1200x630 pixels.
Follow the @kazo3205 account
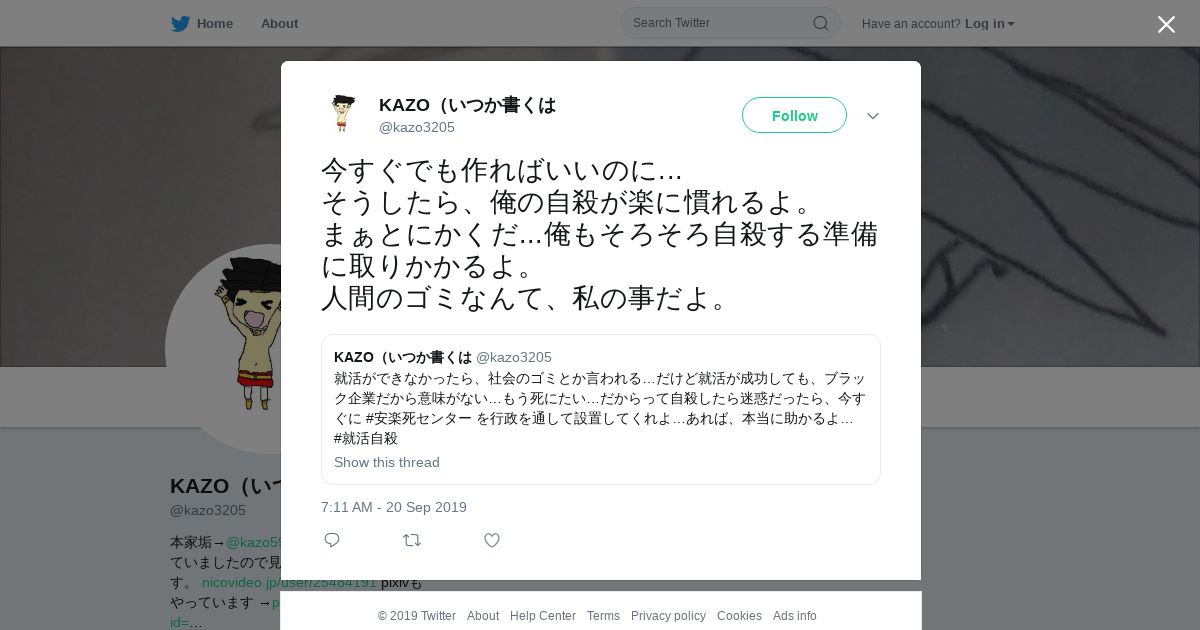pos(794,115)
